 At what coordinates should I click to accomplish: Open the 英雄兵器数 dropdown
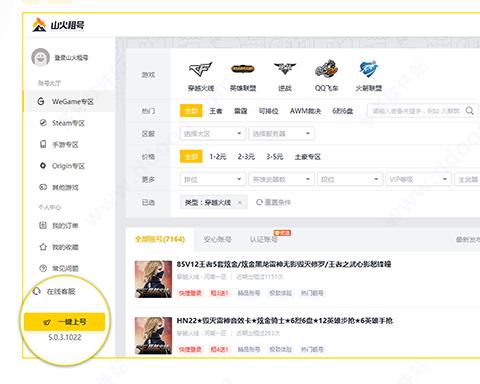click(x=281, y=179)
